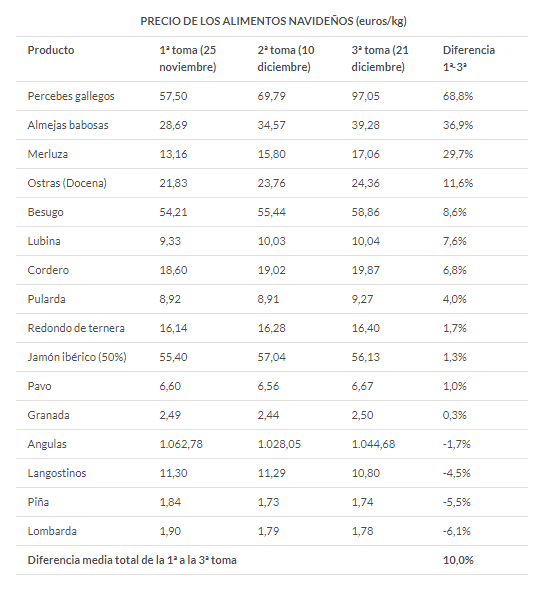542x589 pixels.
Task: Select the Ostras (Docena) row label
Action: click(67, 183)
